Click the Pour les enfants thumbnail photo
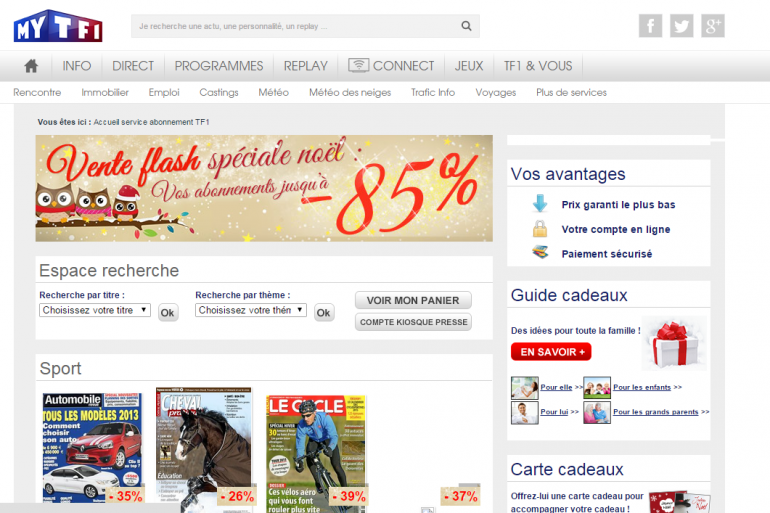The image size is (770, 513). tap(597, 388)
